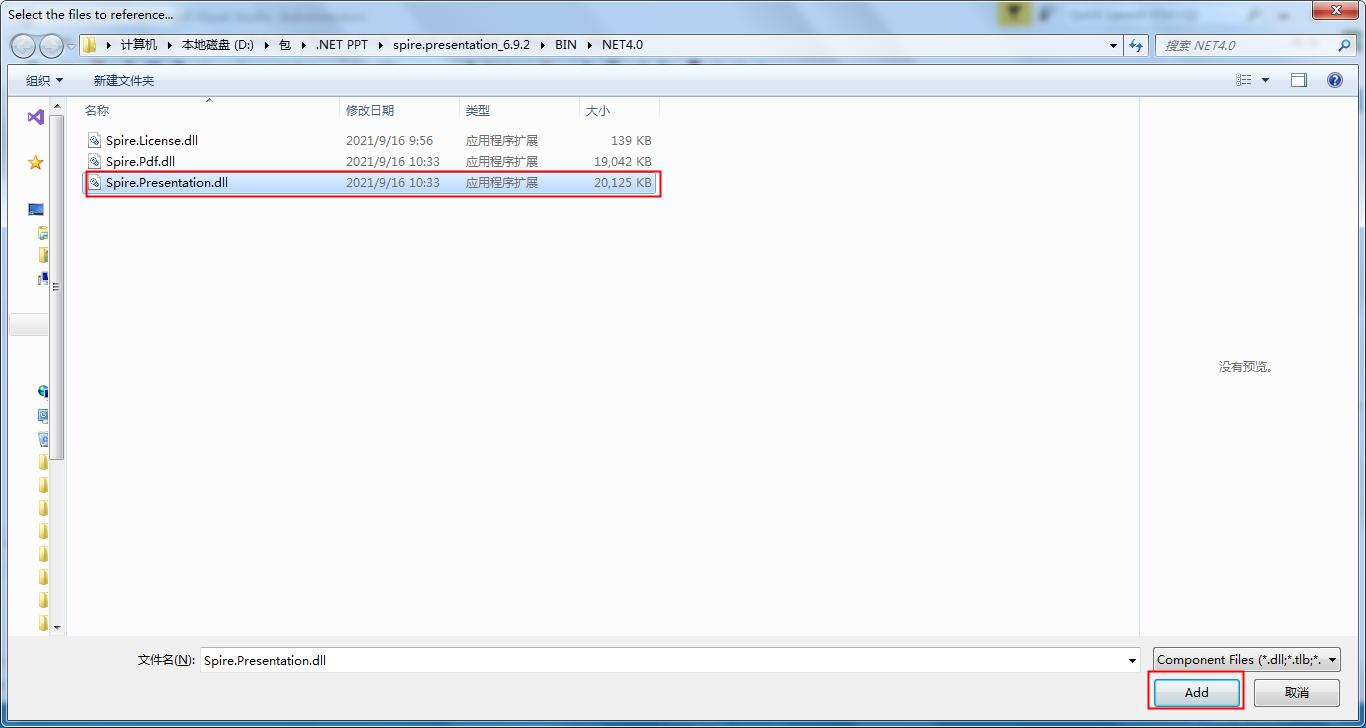This screenshot has width=1366, height=728.
Task: Open Help question mark icon
Action: coord(1335,80)
